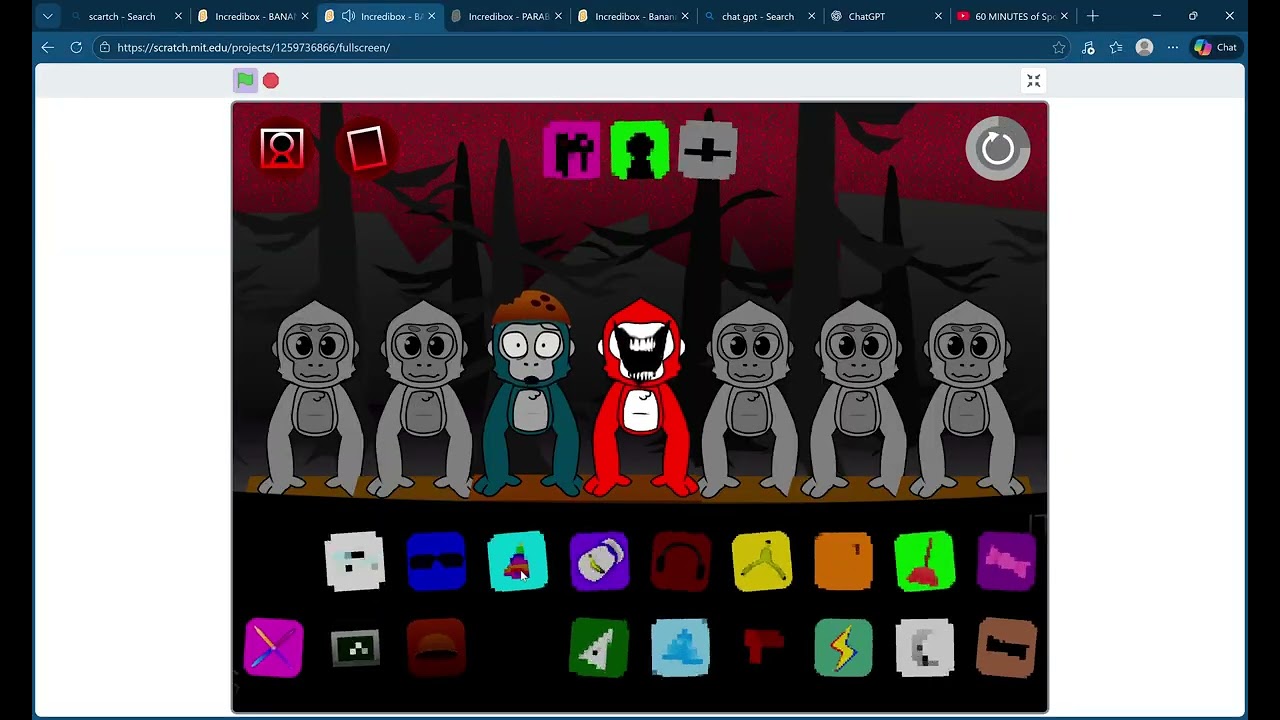Screen dimensions: 1280x720
Task: Pick the plain orange square sound icon
Action: point(843,561)
